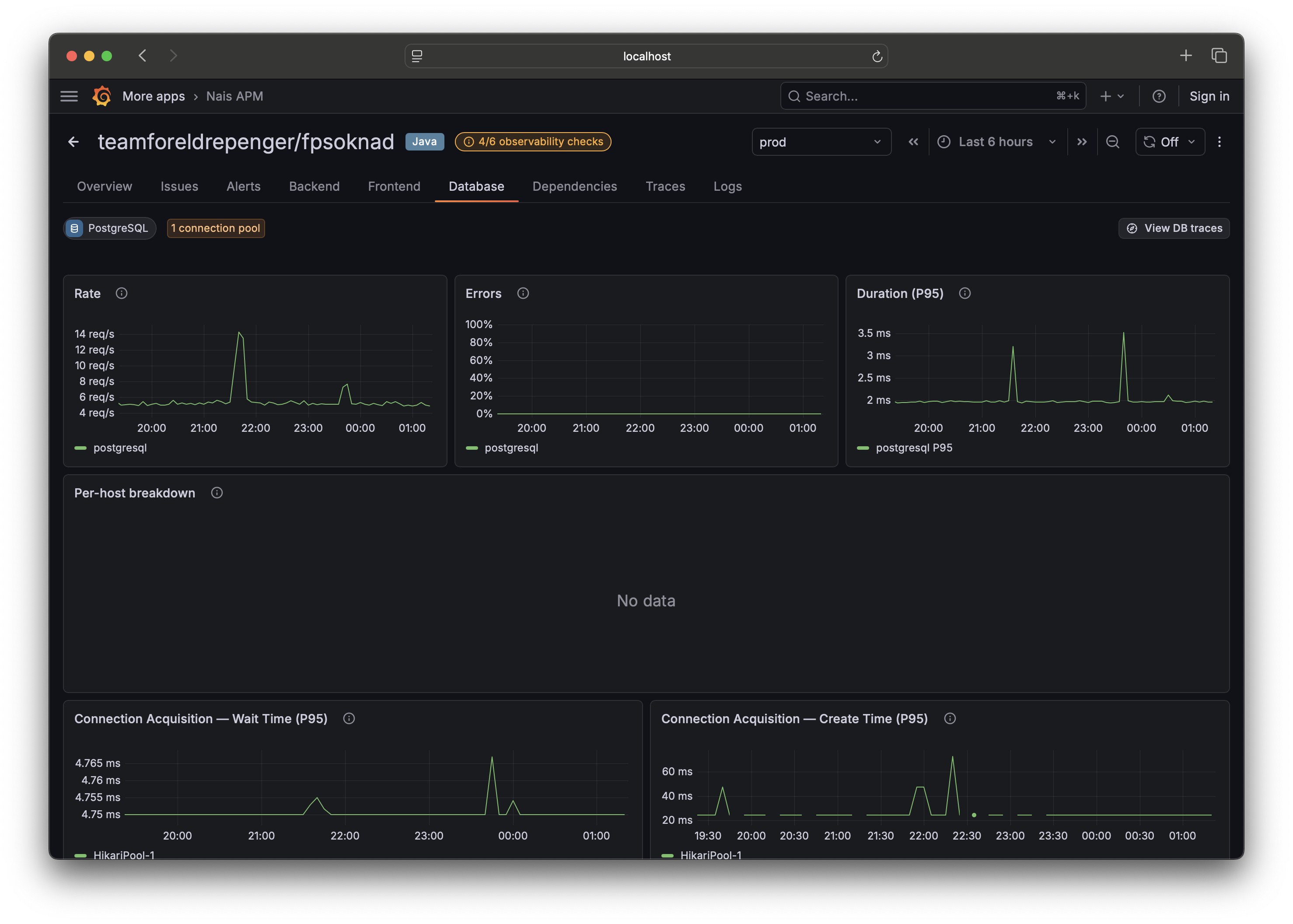1293x924 pixels.
Task: Click the Per-host breakdown panel title
Action: click(x=135, y=493)
